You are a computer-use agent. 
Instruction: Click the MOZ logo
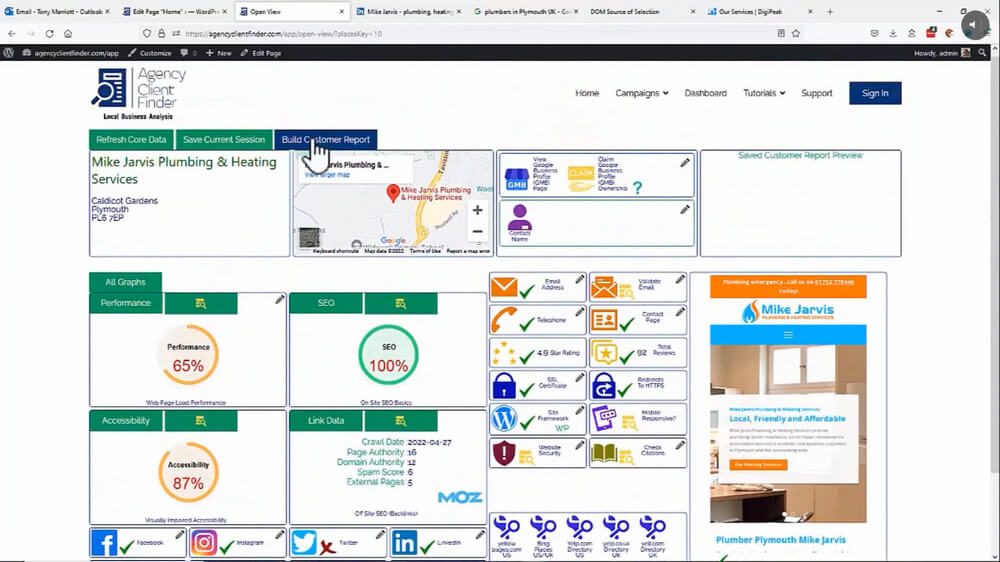coord(460,497)
